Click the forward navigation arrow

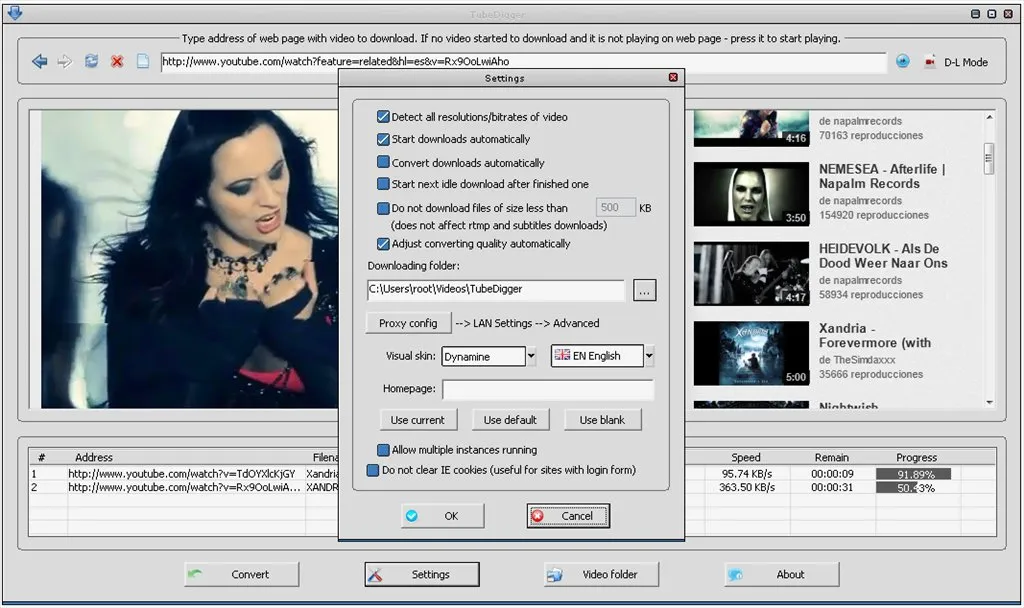click(64, 61)
